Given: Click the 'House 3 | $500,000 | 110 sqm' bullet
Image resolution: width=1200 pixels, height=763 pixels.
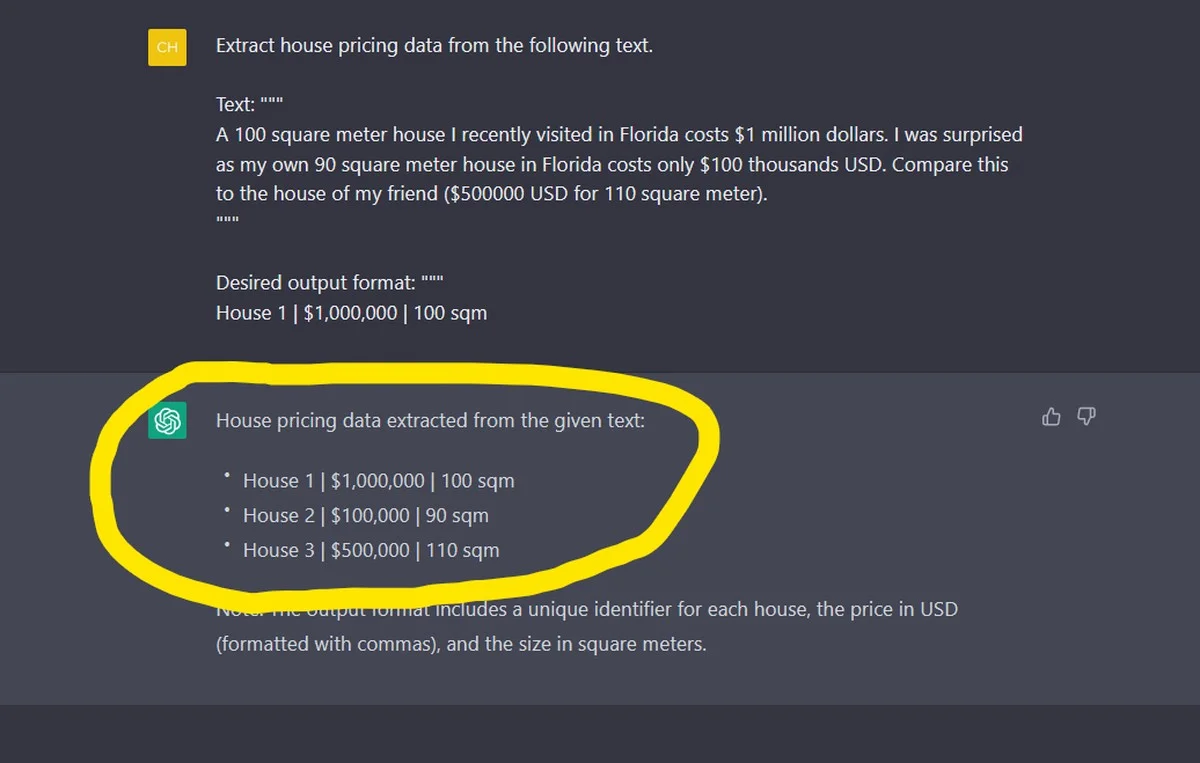Looking at the screenshot, I should click(370, 550).
